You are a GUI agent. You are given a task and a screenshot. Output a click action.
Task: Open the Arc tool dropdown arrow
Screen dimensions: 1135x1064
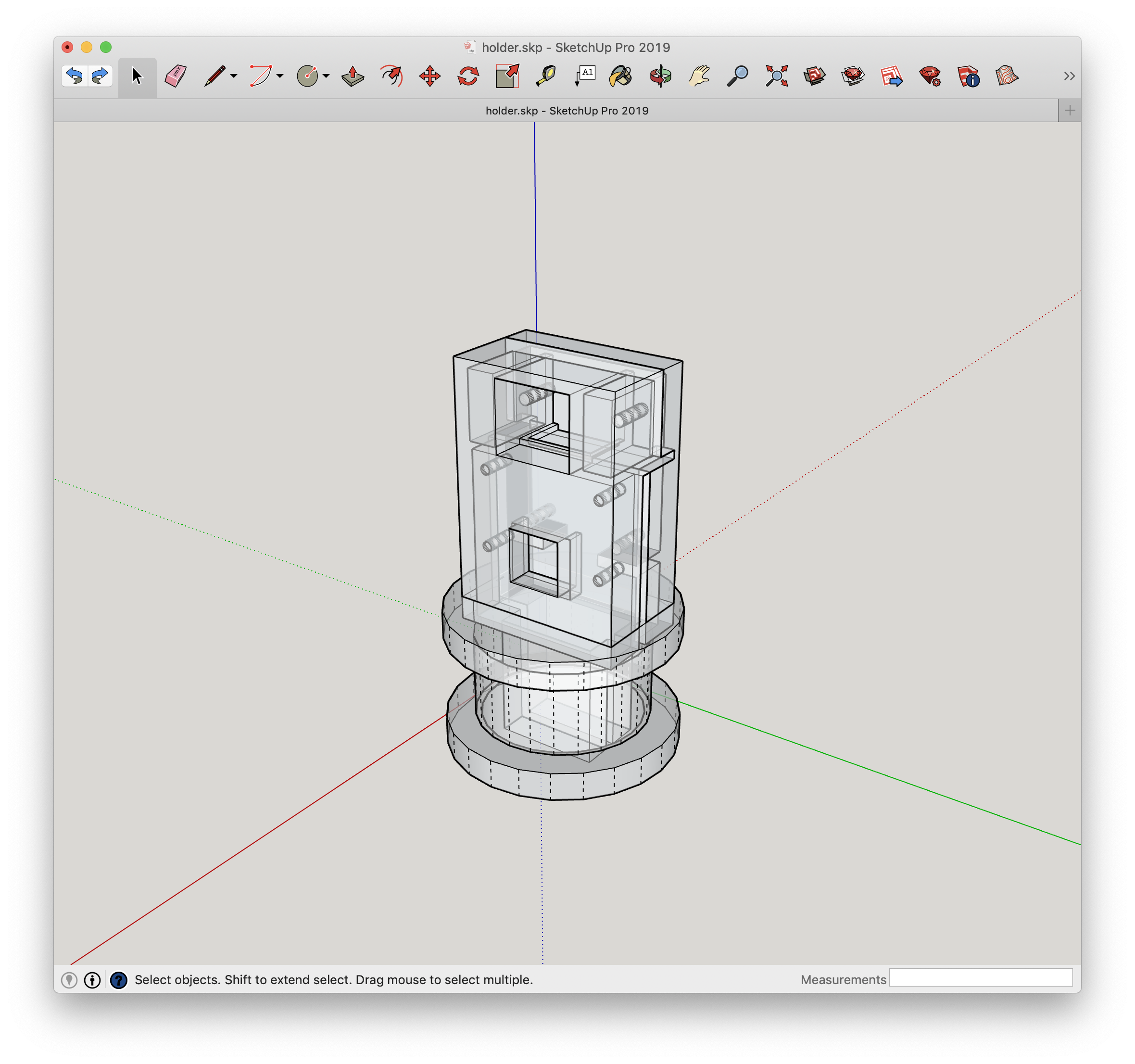point(280,76)
